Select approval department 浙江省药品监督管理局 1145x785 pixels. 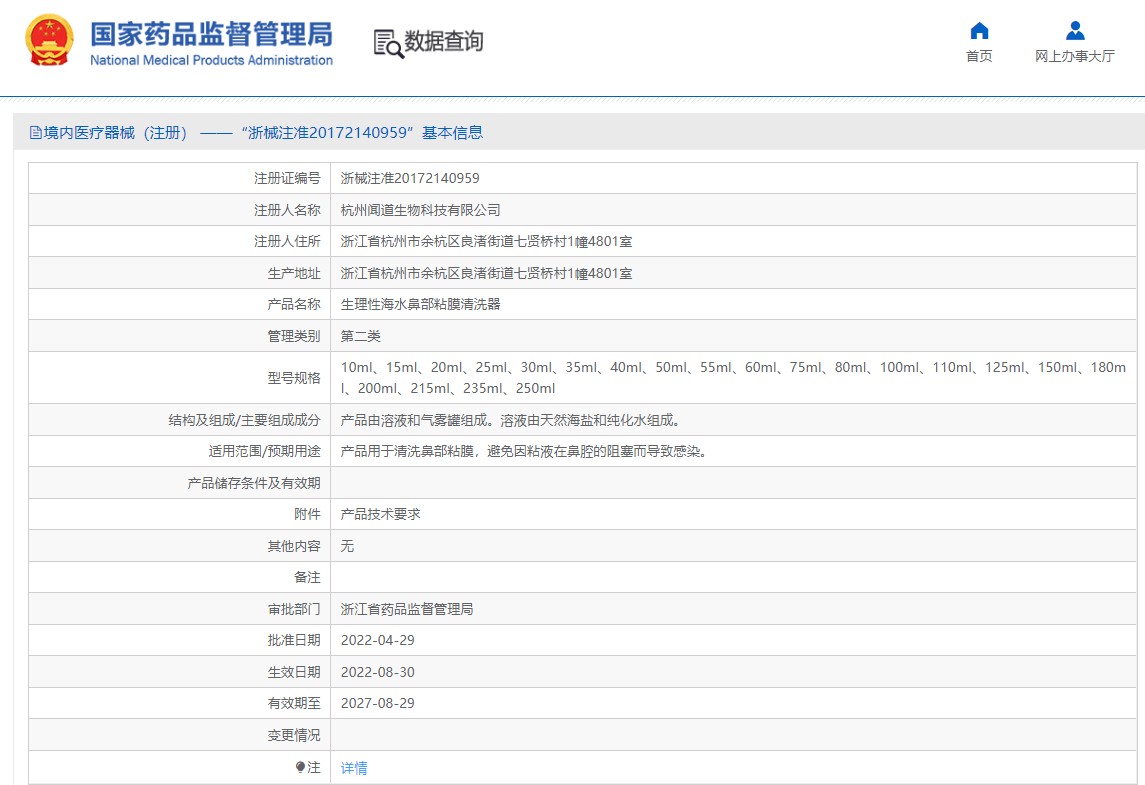tap(407, 609)
